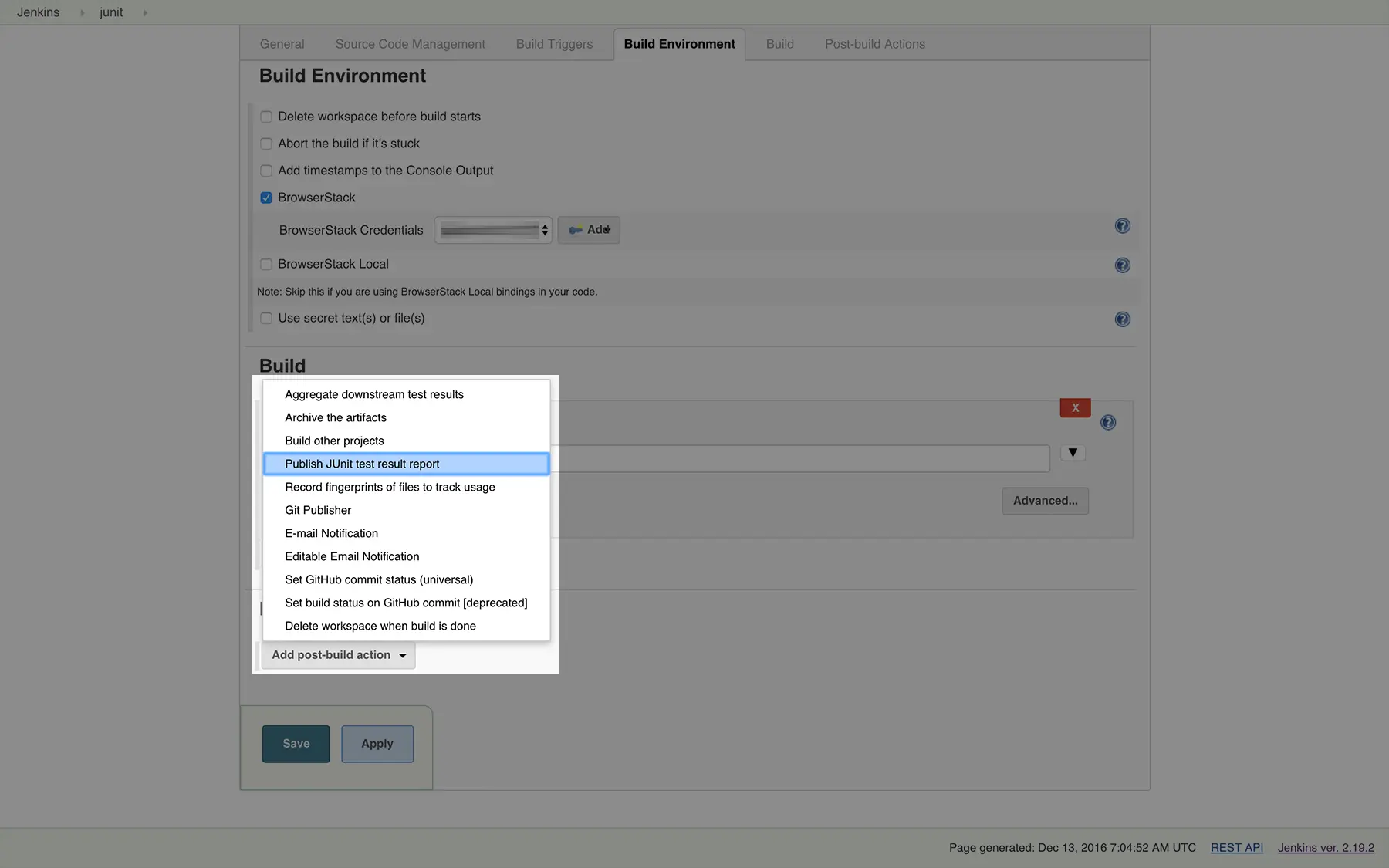Click Add credentials dropdown button
Screen dimensions: 1389x868
(589, 230)
